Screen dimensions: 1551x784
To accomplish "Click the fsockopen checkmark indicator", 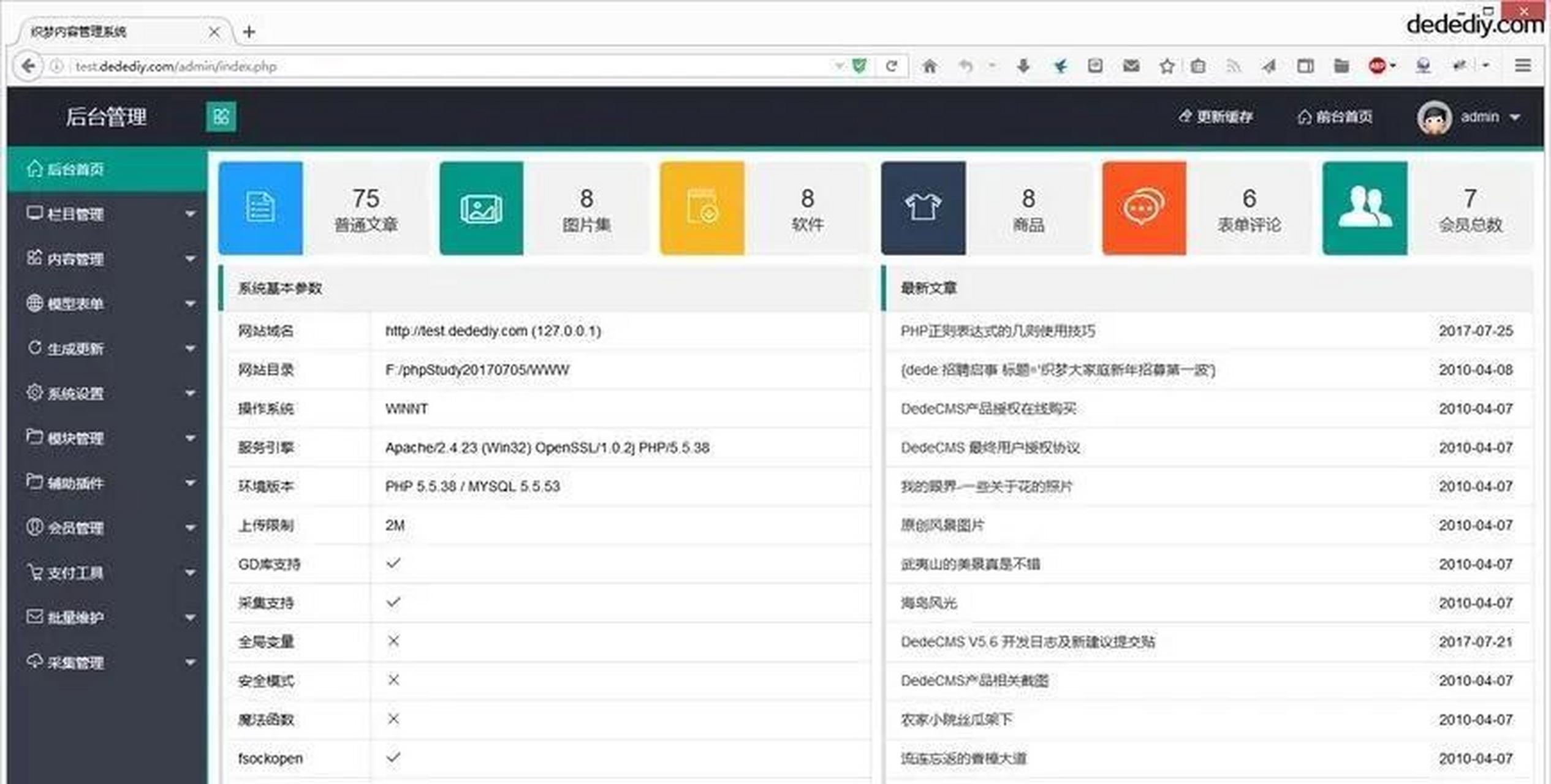I will point(393,758).
